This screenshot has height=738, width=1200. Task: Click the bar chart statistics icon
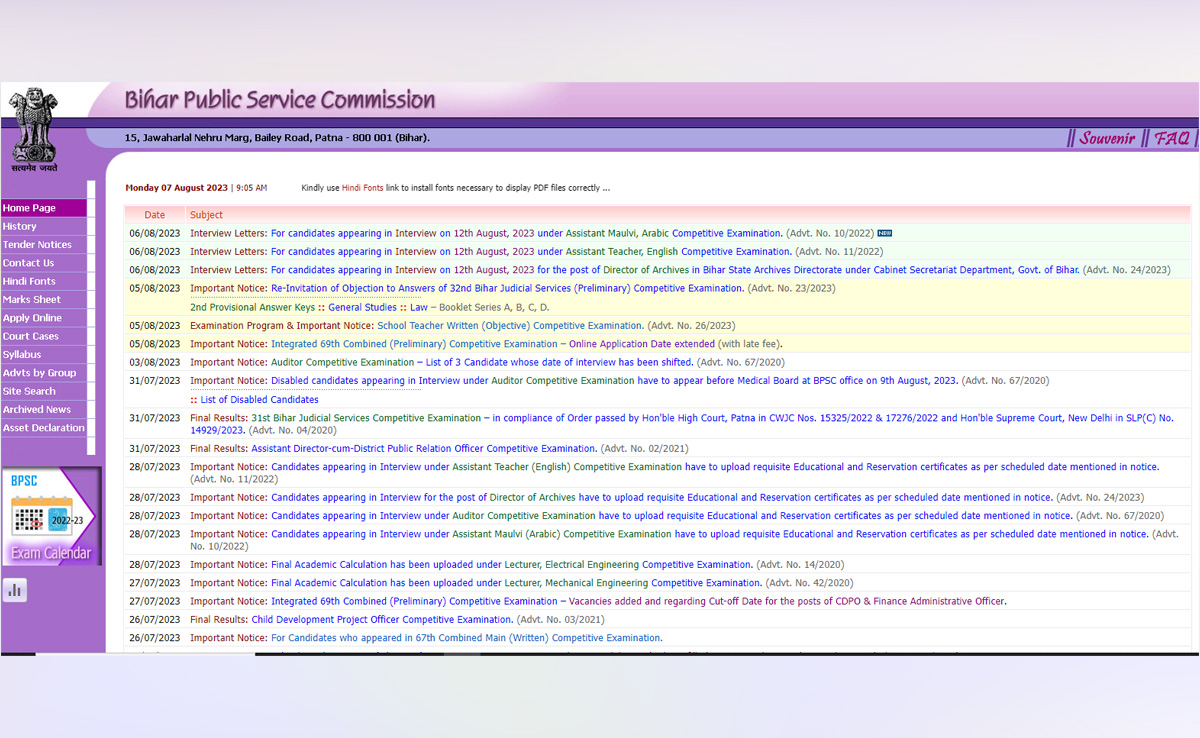[x=15, y=590]
